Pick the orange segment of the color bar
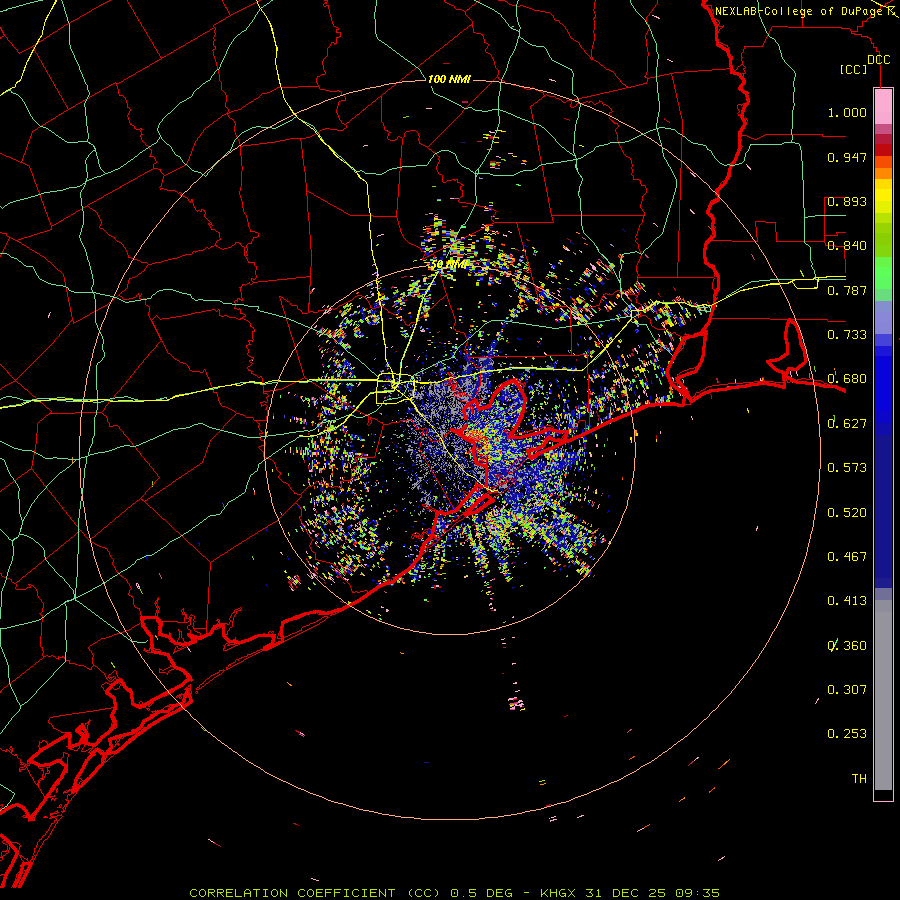Viewport: 900px width, 900px height. [883, 173]
